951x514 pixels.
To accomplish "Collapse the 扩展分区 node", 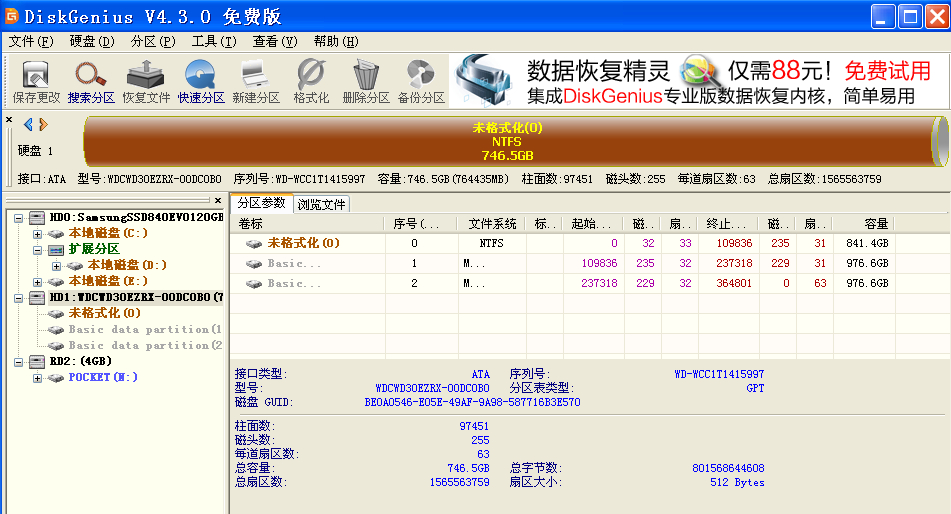I will pyautogui.click(x=38, y=250).
